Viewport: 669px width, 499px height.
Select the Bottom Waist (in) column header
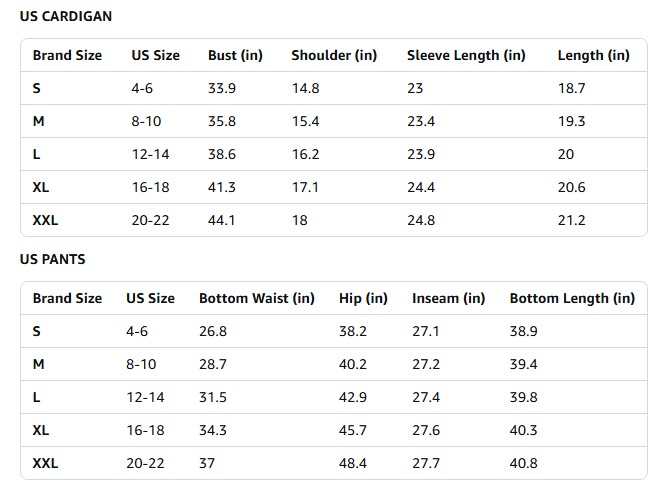point(257,298)
